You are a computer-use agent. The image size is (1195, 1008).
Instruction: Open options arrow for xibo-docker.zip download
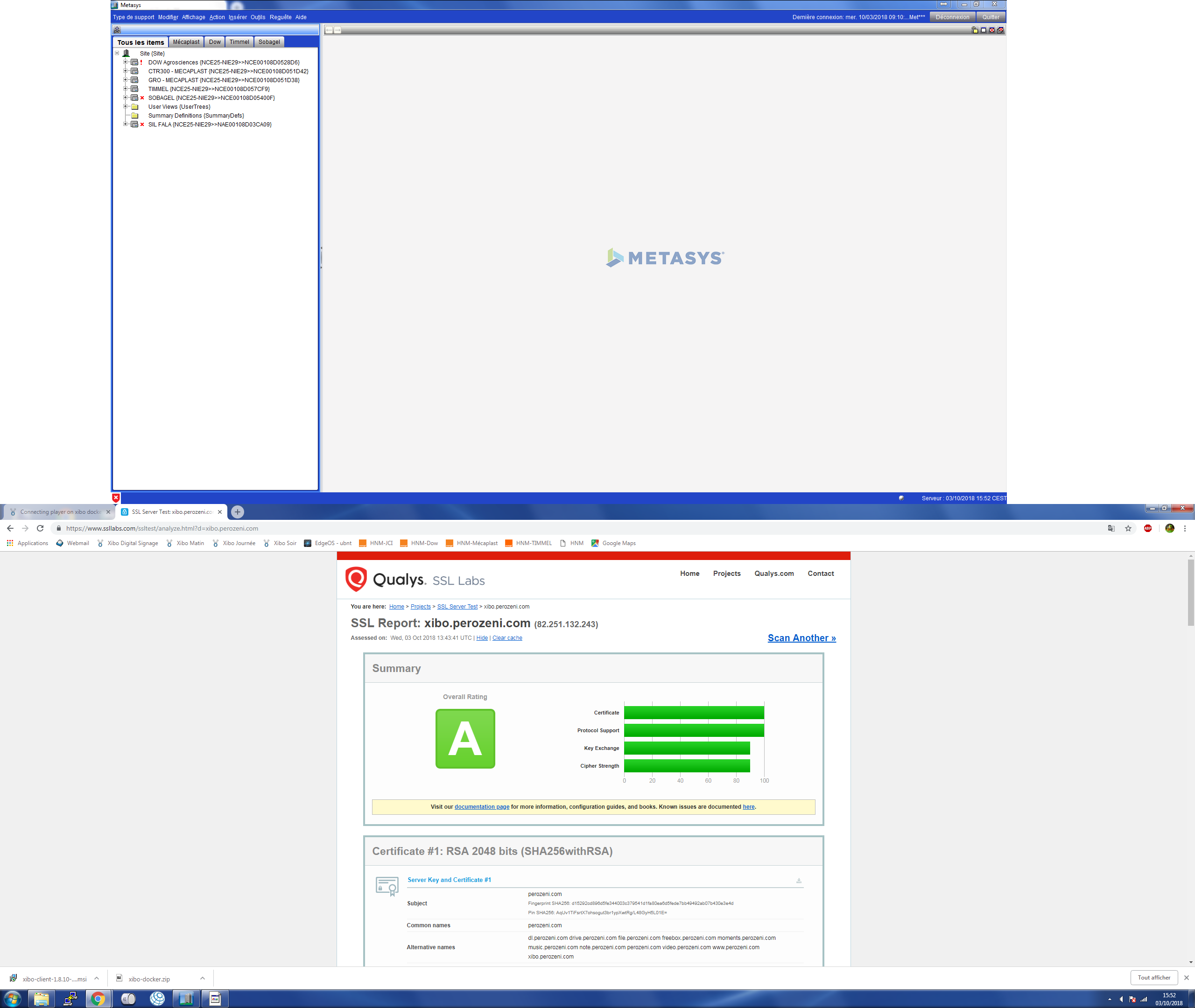point(202,978)
